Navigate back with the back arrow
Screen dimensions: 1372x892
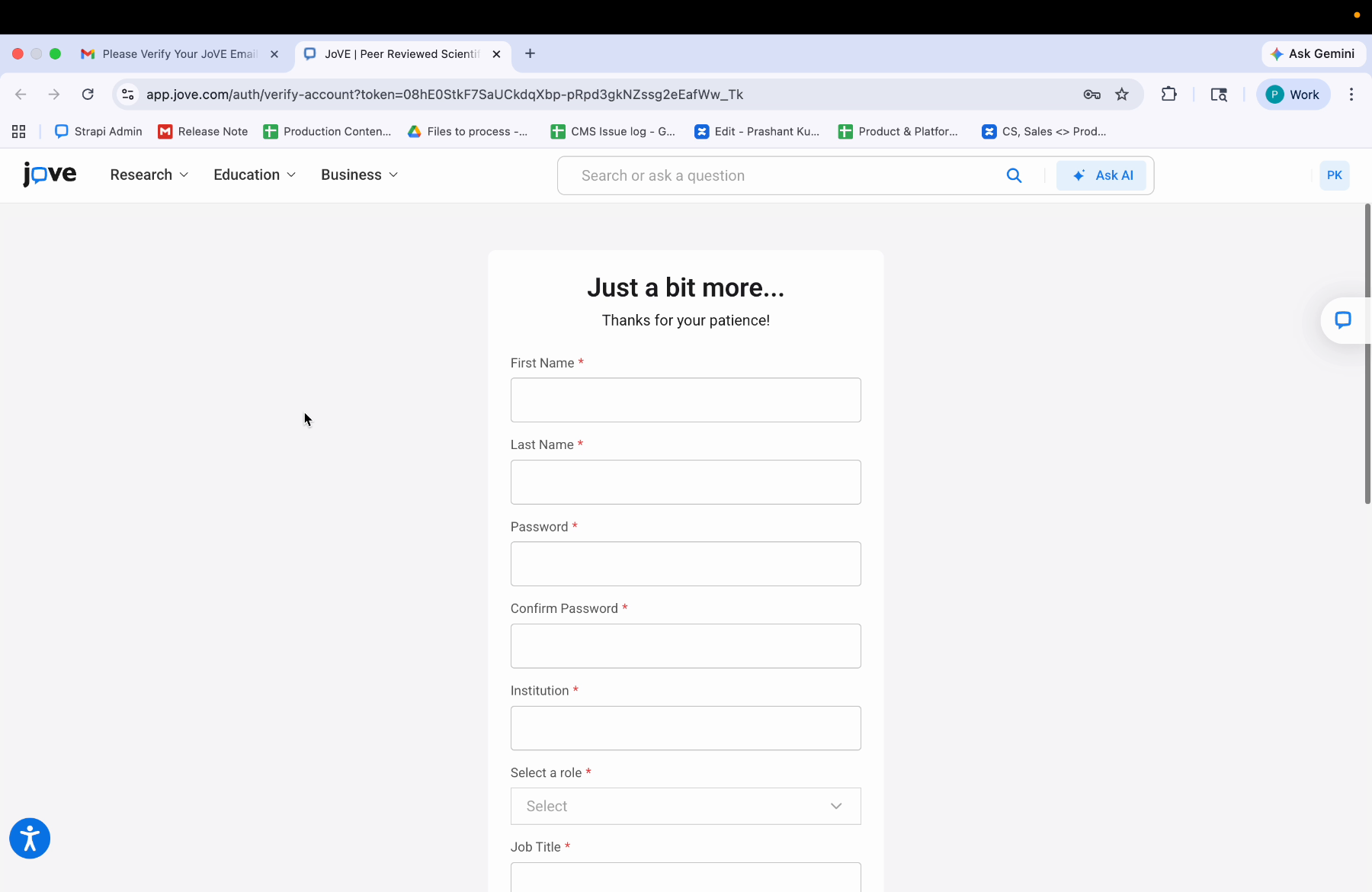click(x=21, y=94)
